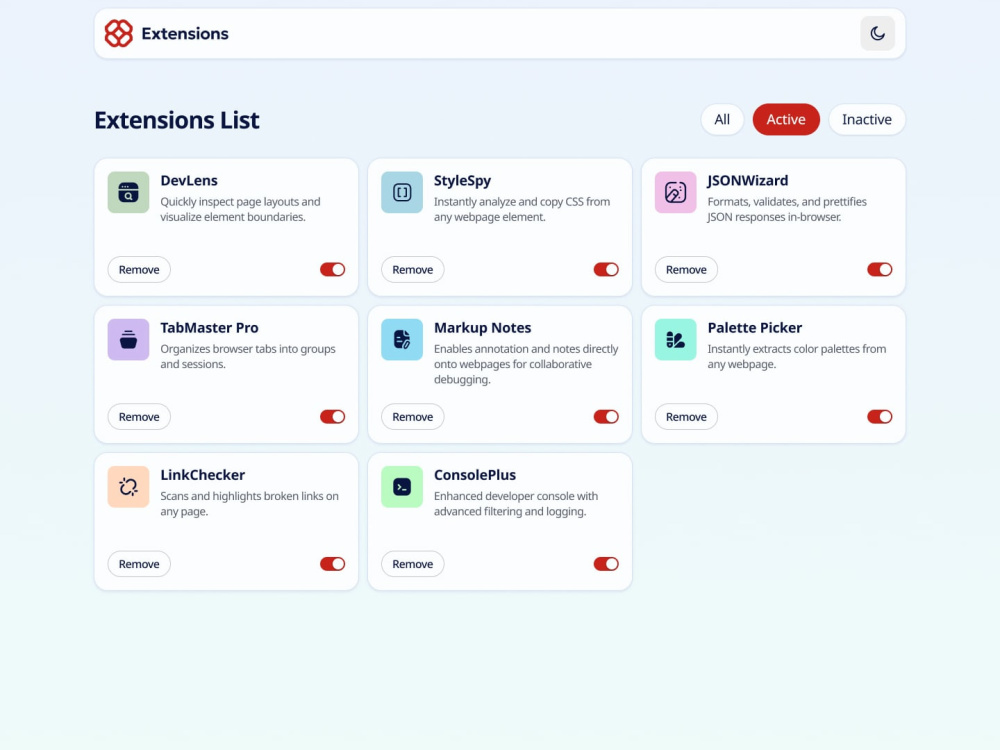Turn off the LinkChecker toggle

(332, 564)
